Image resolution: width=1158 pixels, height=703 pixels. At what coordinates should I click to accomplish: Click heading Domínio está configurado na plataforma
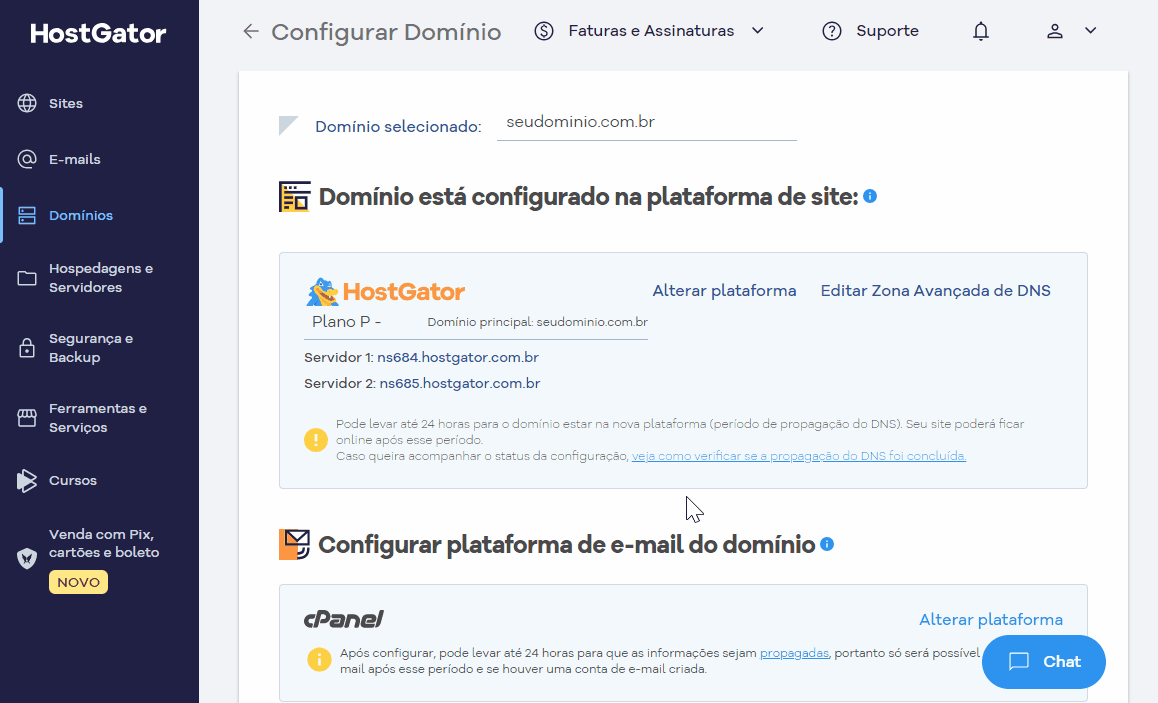point(589,197)
